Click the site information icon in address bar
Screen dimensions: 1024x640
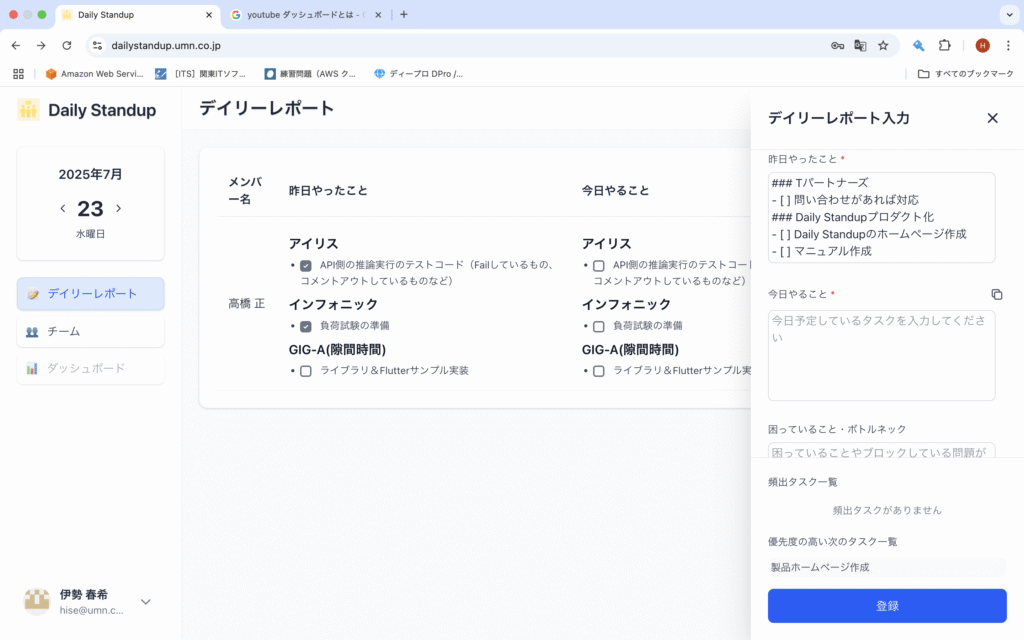coord(97,45)
